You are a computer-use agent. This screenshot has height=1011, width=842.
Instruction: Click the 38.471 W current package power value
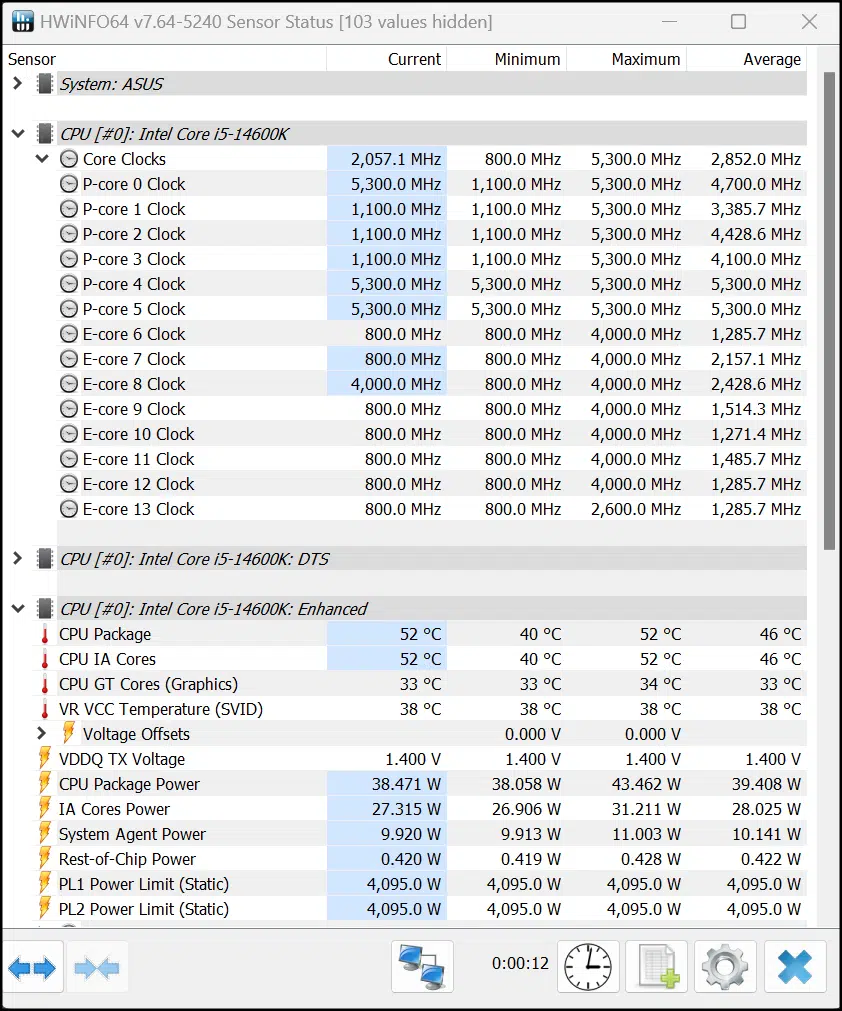(406, 785)
